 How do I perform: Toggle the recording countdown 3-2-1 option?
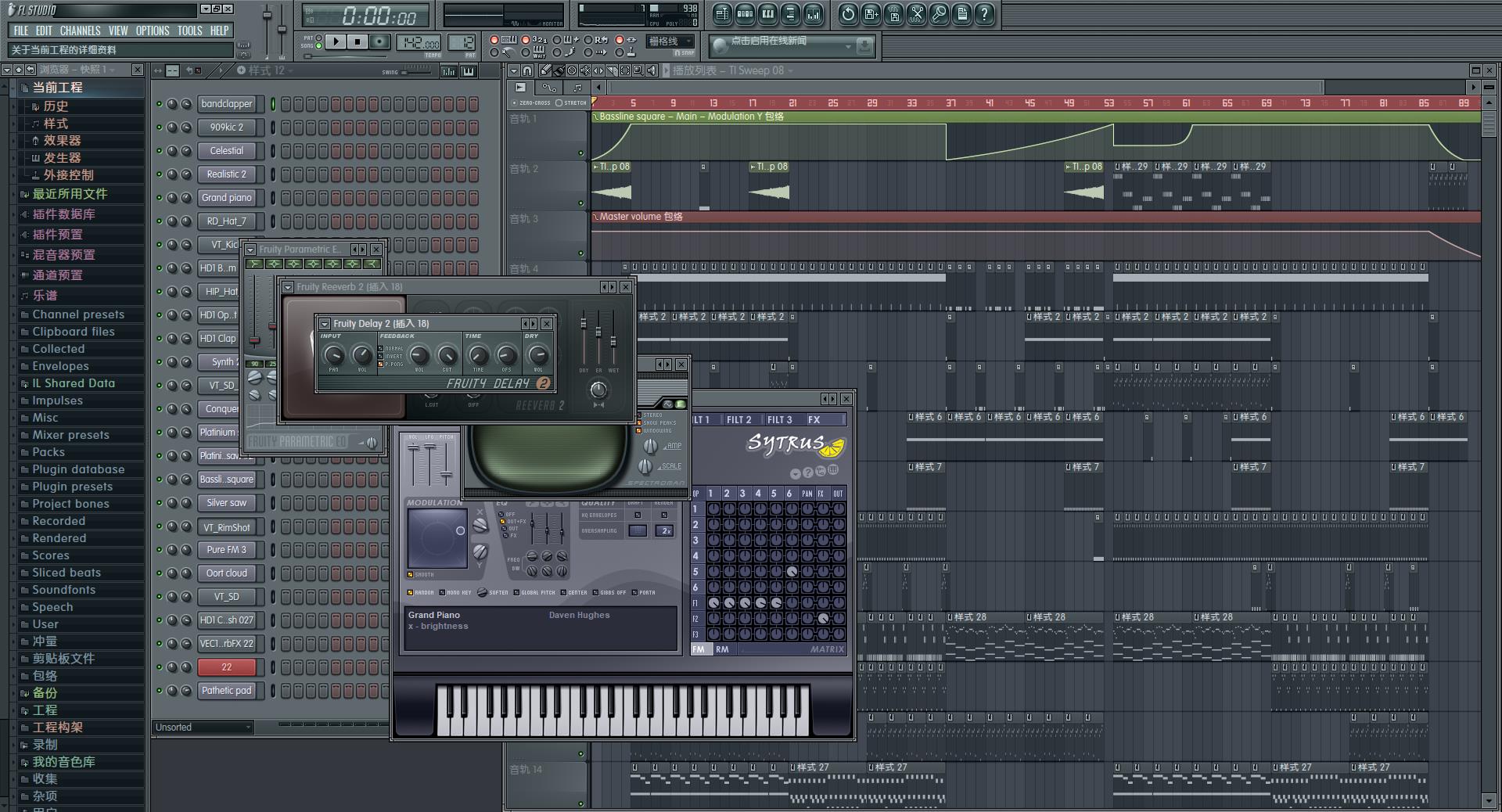click(534, 40)
